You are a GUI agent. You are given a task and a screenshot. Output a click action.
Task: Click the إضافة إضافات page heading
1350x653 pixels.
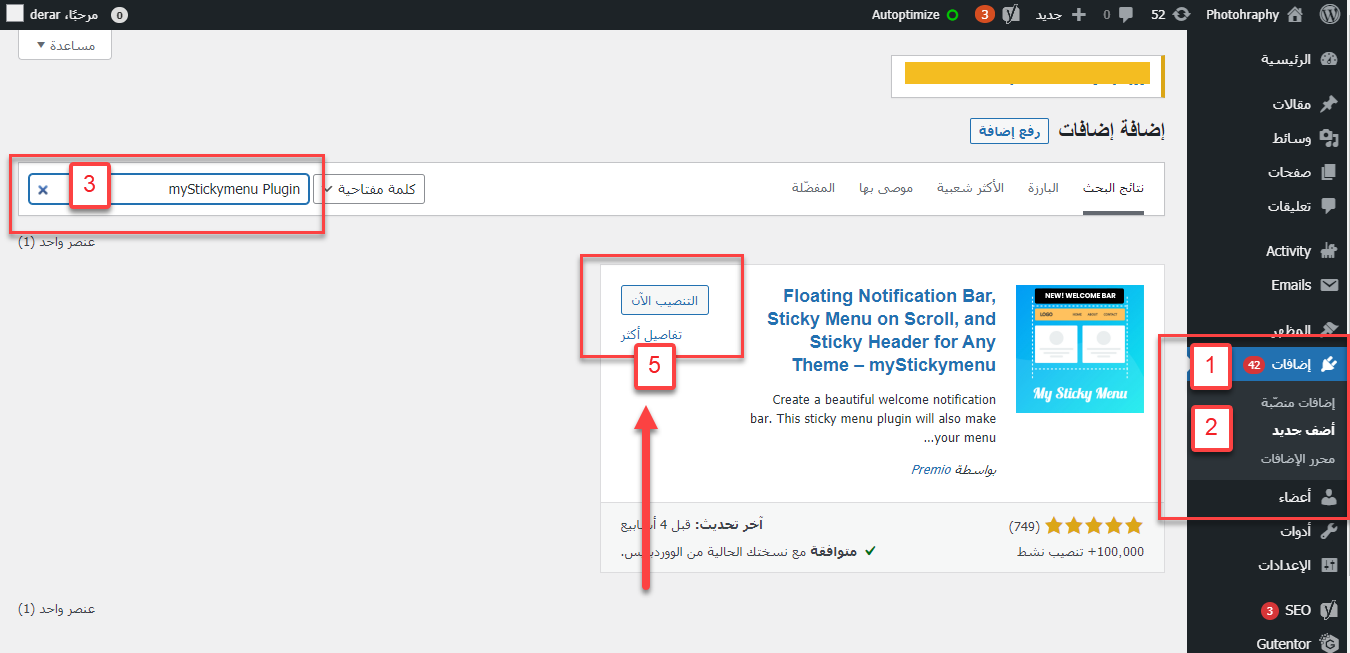(x=1112, y=130)
